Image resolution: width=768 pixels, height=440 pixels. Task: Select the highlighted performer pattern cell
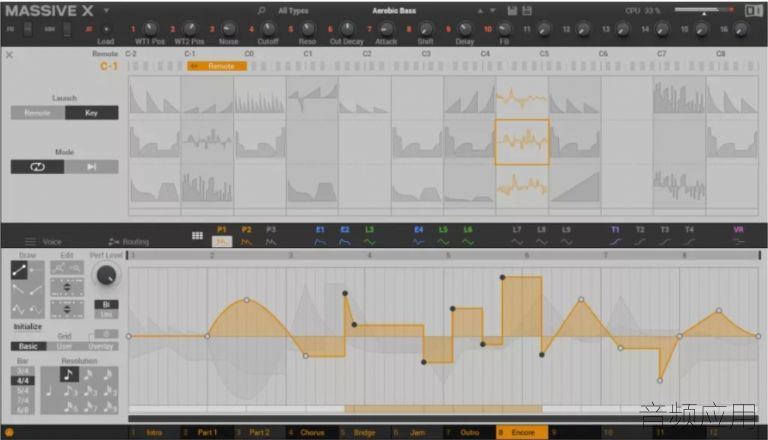[522, 142]
